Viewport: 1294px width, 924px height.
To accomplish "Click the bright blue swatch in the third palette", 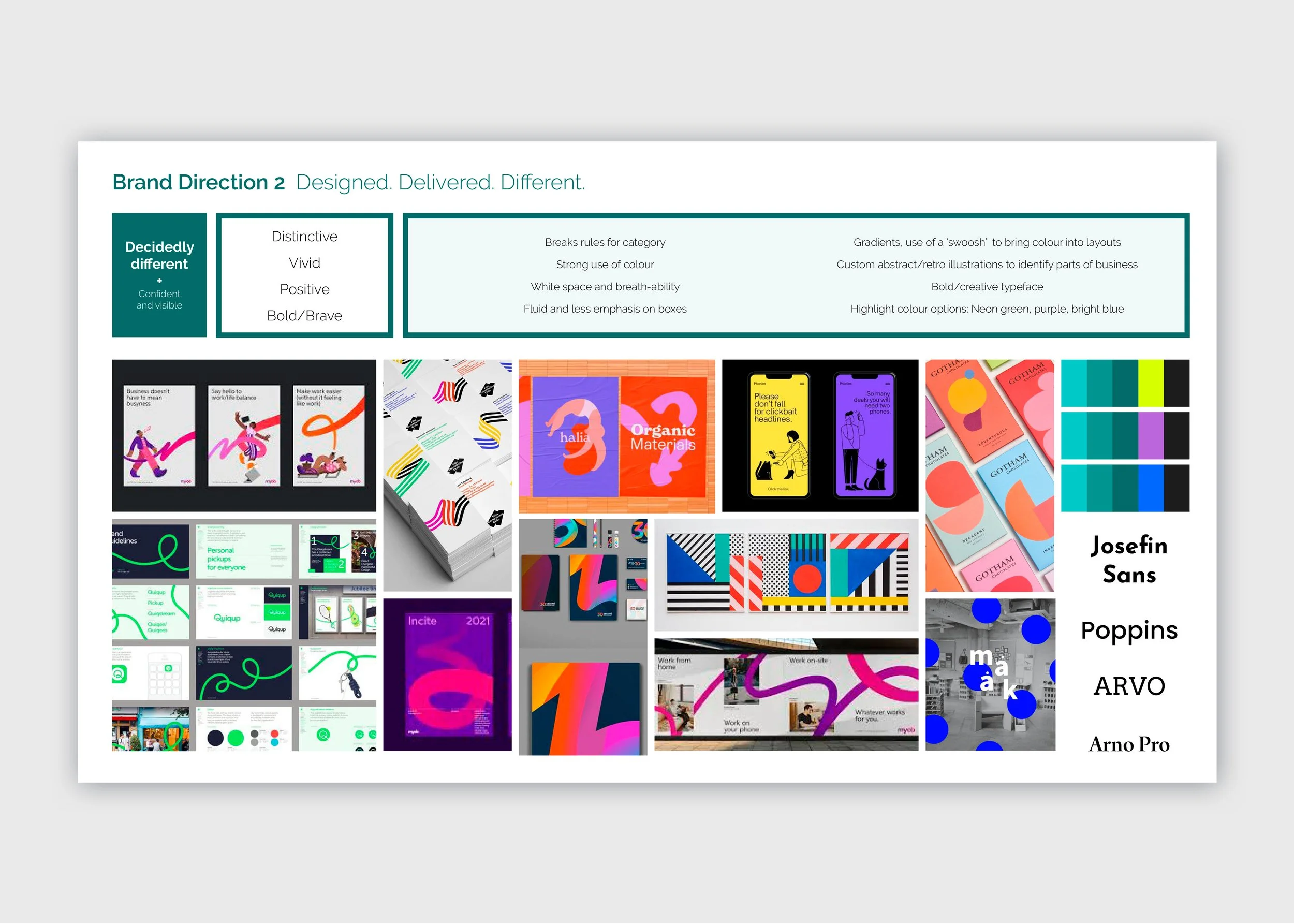I will coord(1151,488).
